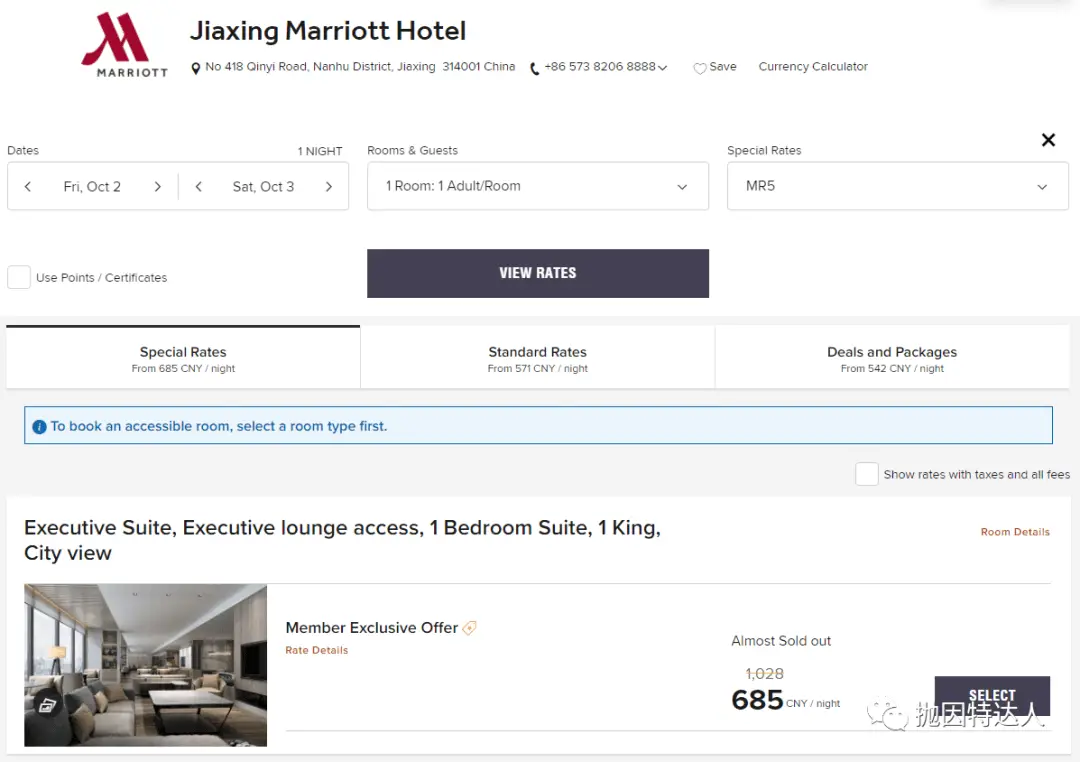Enable Use Points / Certificates checkbox

[19, 278]
